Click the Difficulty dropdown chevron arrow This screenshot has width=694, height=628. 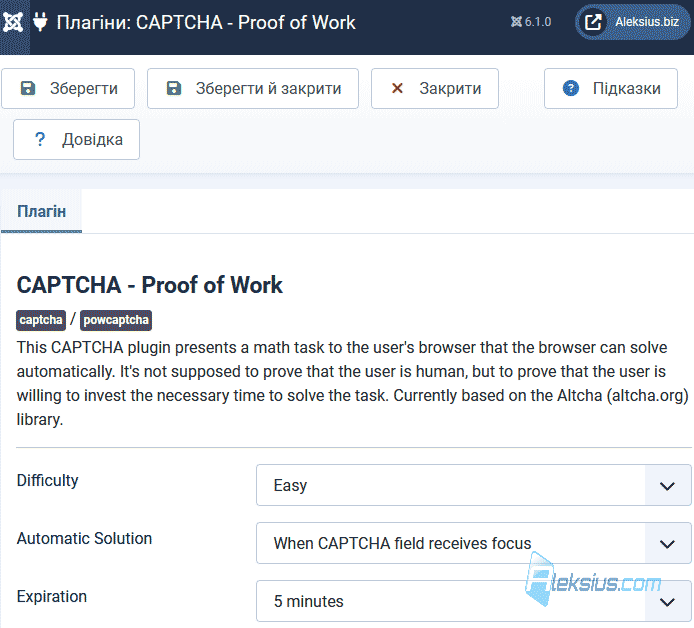pyautogui.click(x=667, y=486)
